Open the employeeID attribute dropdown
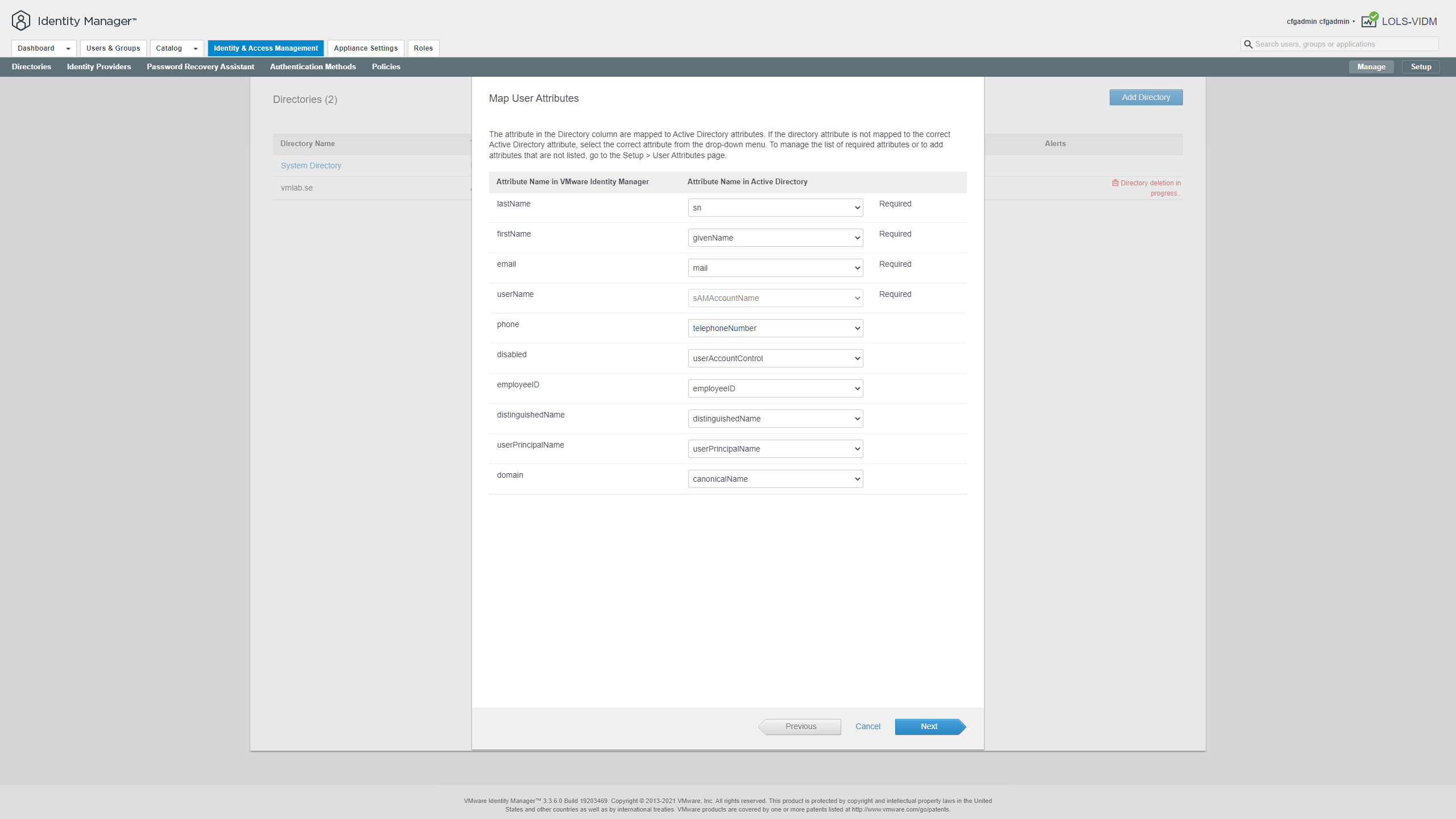1456x819 pixels. point(775,388)
